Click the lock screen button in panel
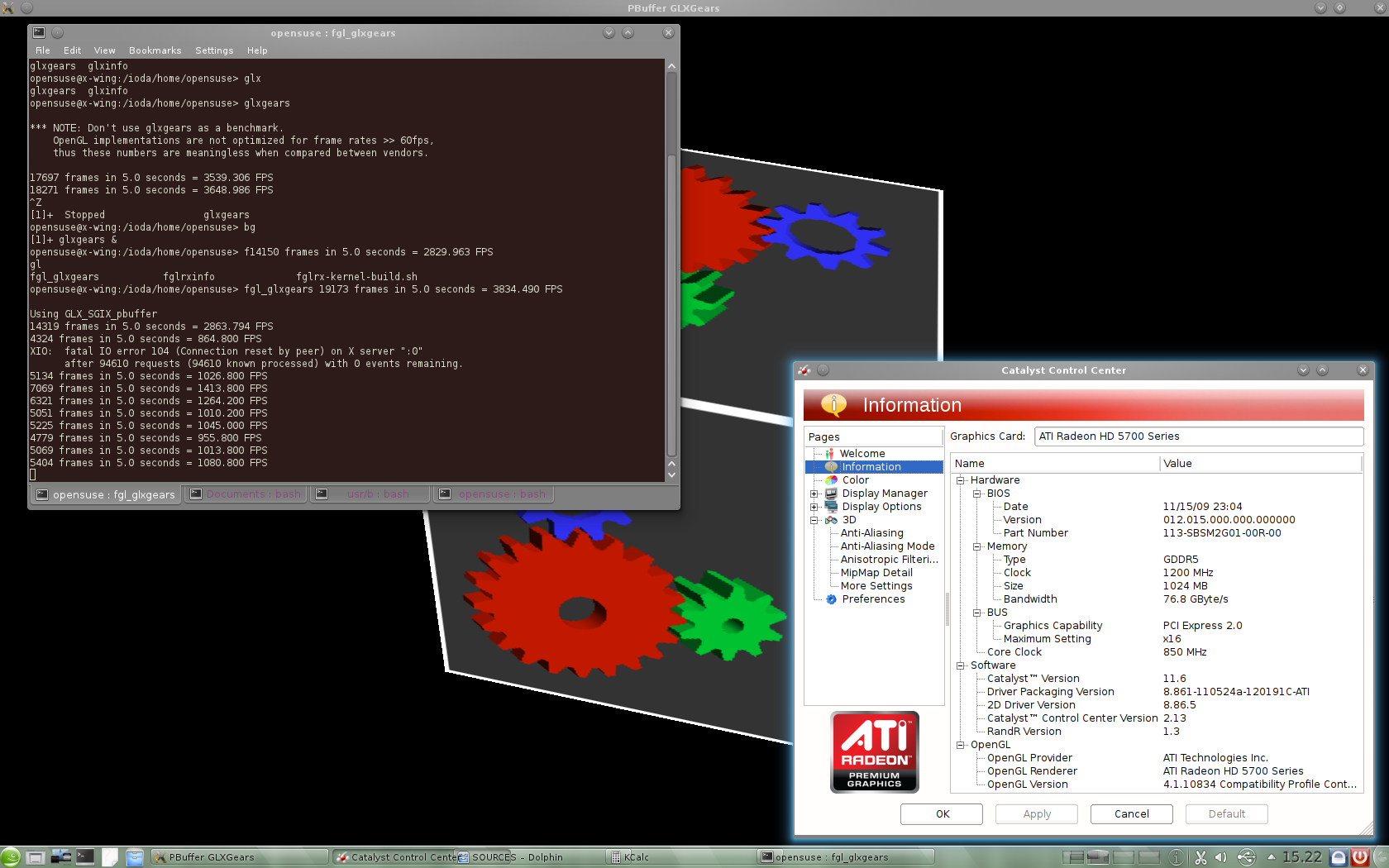This screenshot has height=868, width=1389. pyautogui.click(x=1339, y=857)
